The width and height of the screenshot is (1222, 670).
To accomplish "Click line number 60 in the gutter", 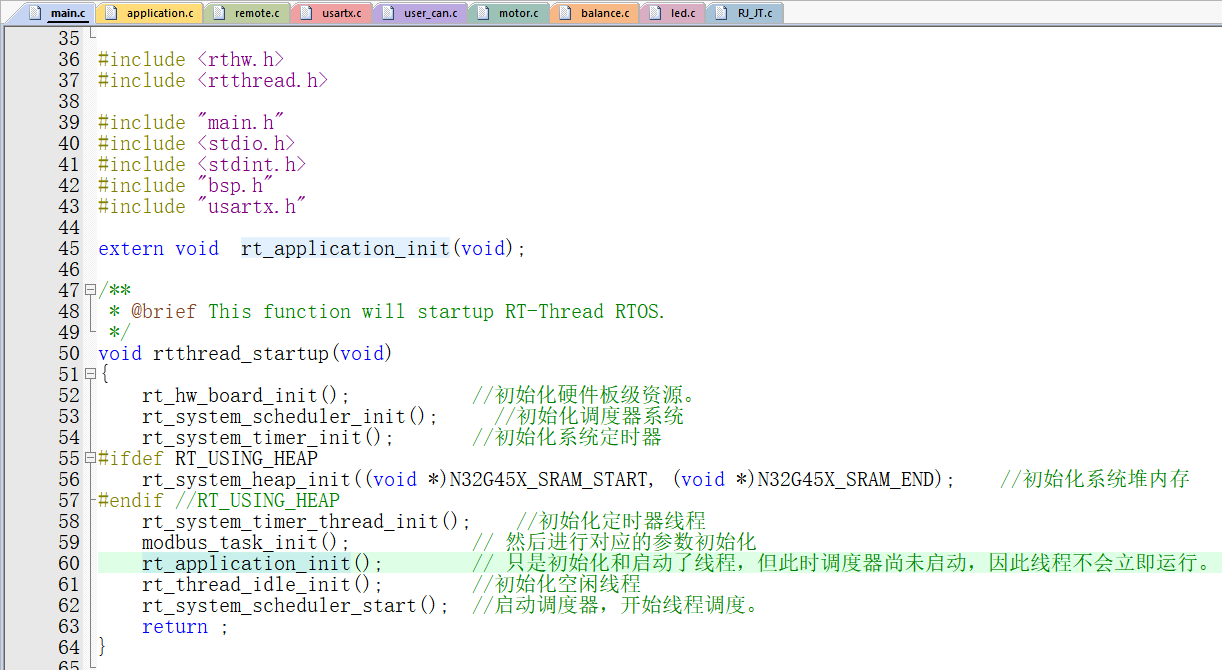I will pos(68,563).
